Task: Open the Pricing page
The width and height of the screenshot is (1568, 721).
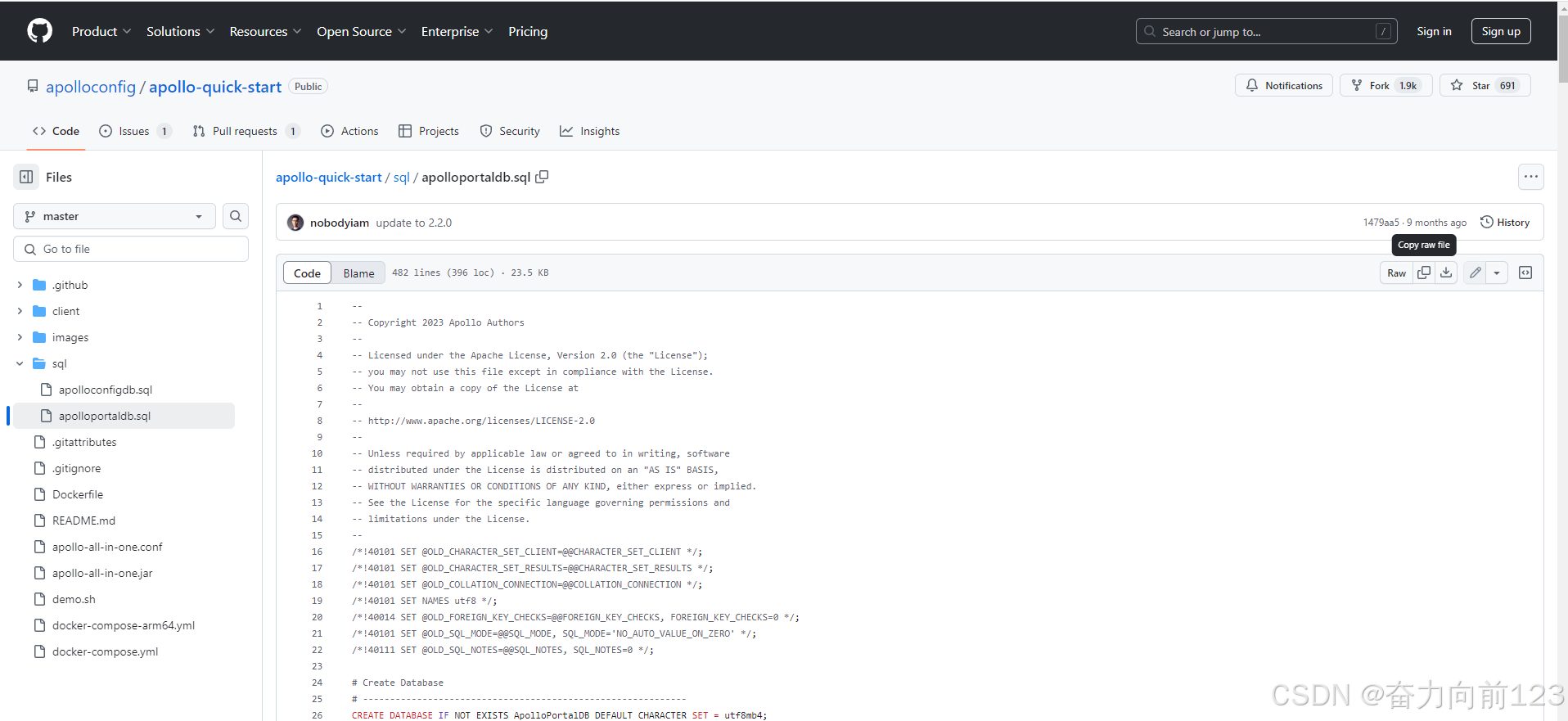Action: pos(528,31)
